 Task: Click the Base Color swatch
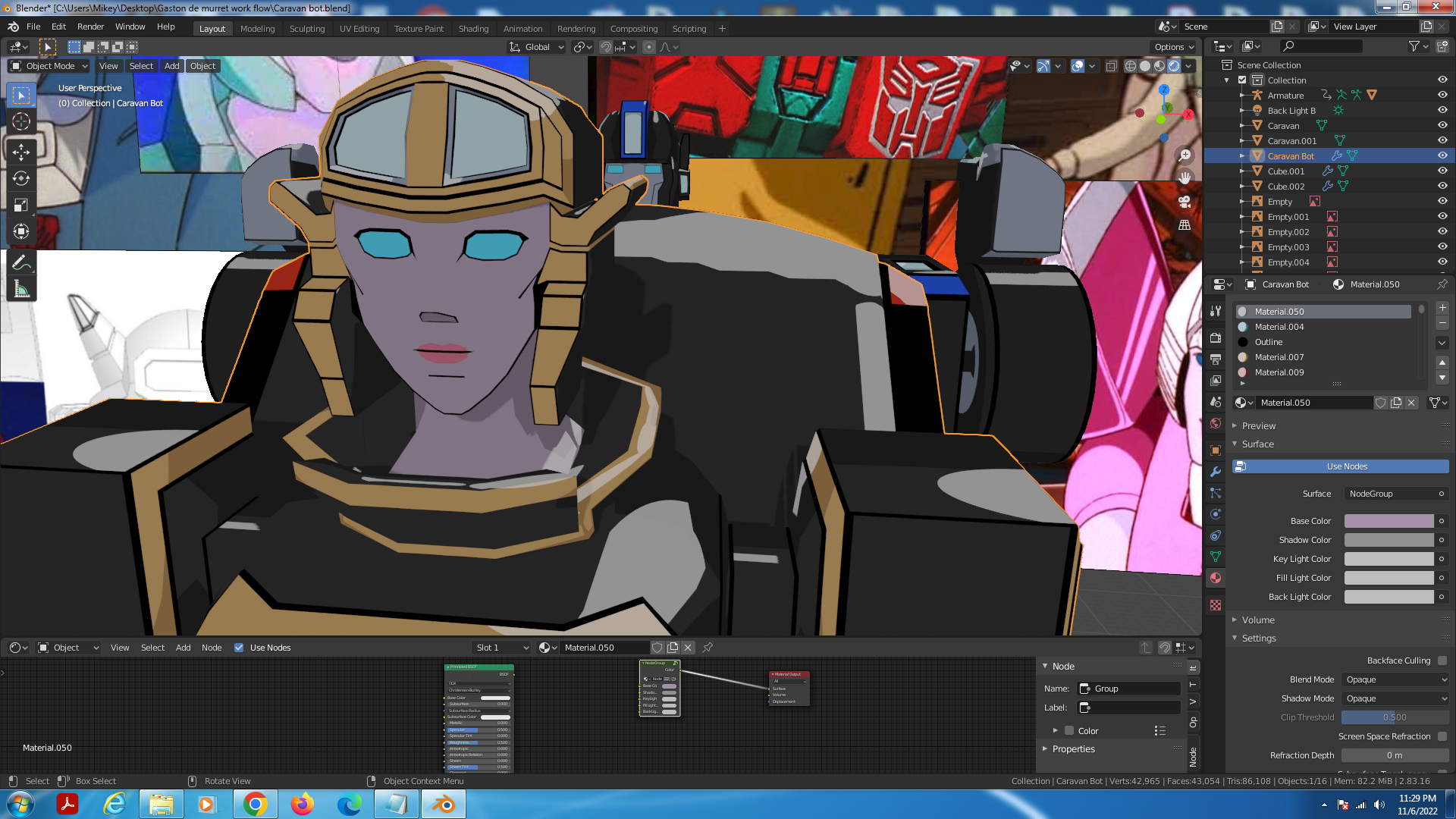1389,521
